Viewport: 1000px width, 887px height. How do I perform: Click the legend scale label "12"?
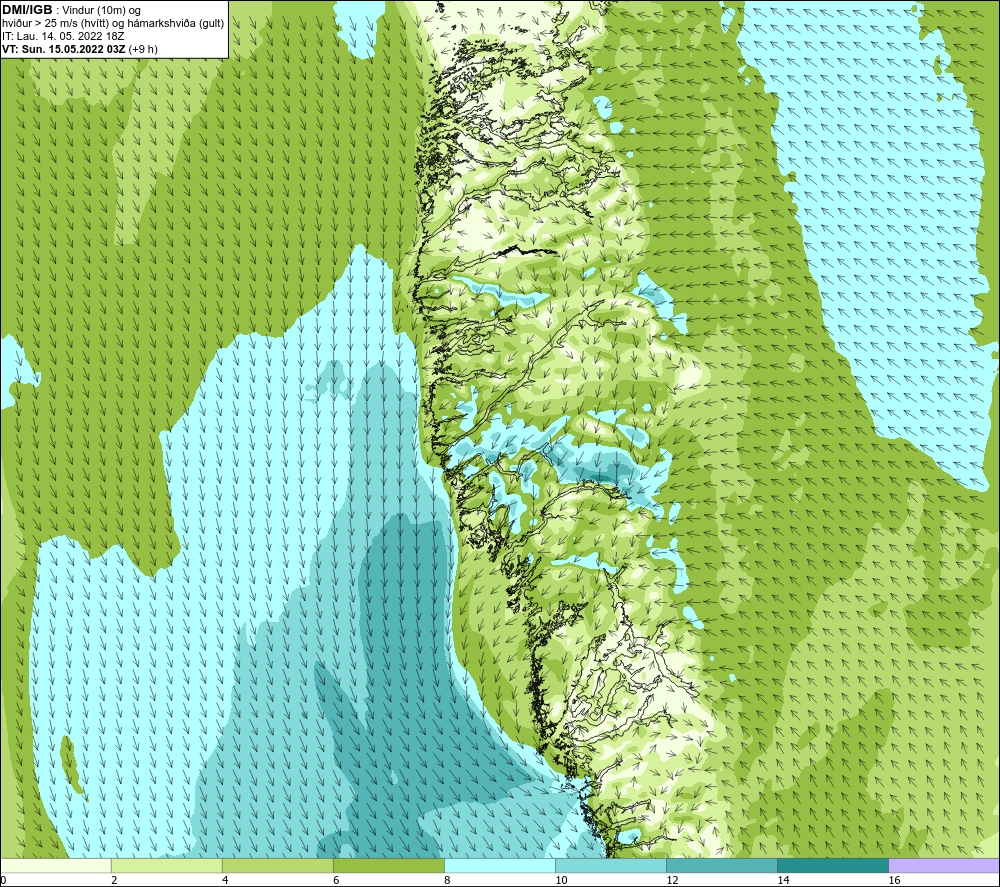(672, 880)
